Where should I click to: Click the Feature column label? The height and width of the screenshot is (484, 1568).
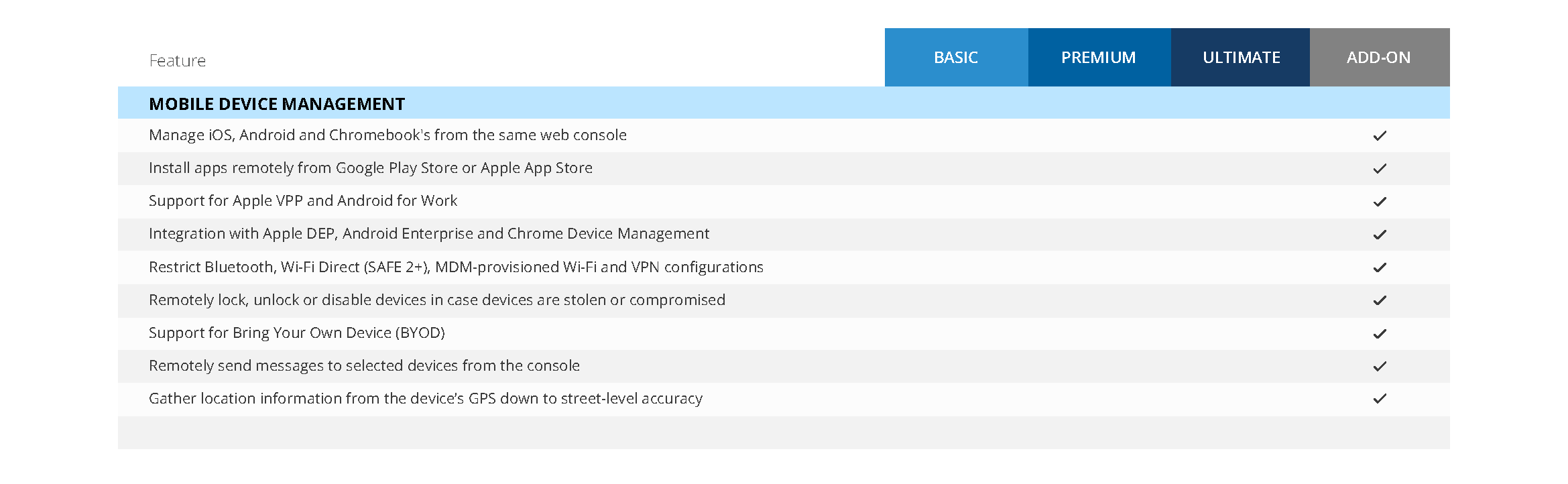pyautogui.click(x=178, y=61)
